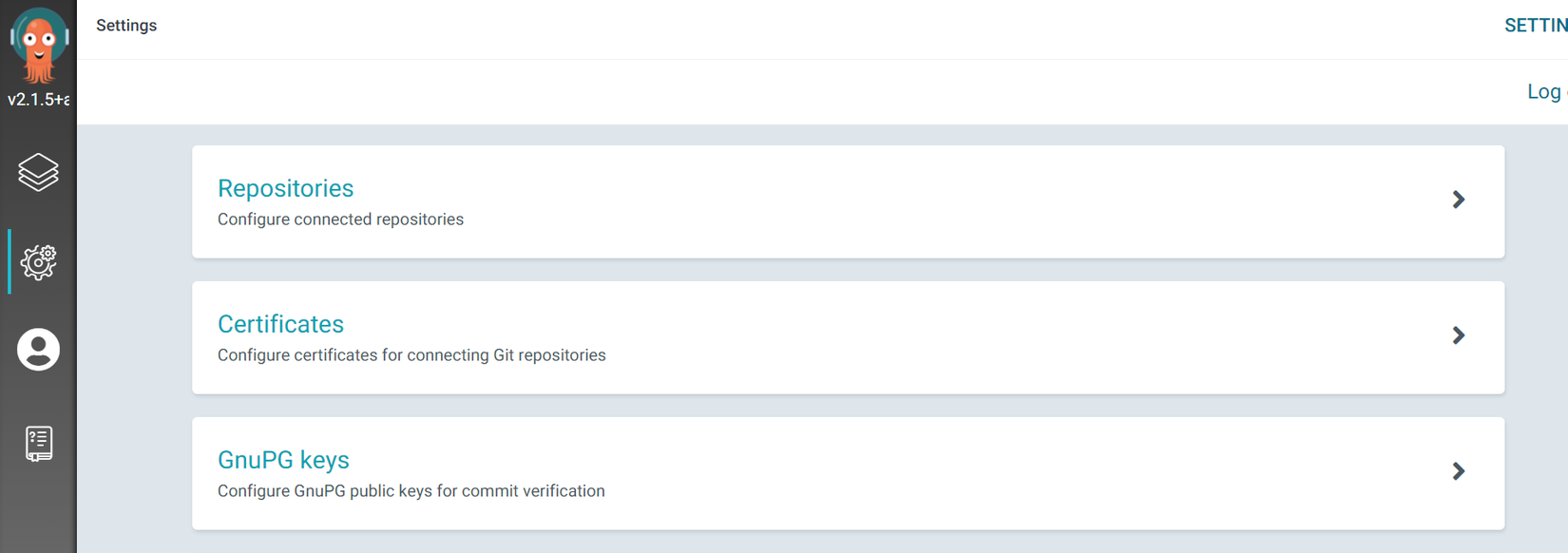
Task: Open the Repositories heading link
Action: [x=285, y=188]
